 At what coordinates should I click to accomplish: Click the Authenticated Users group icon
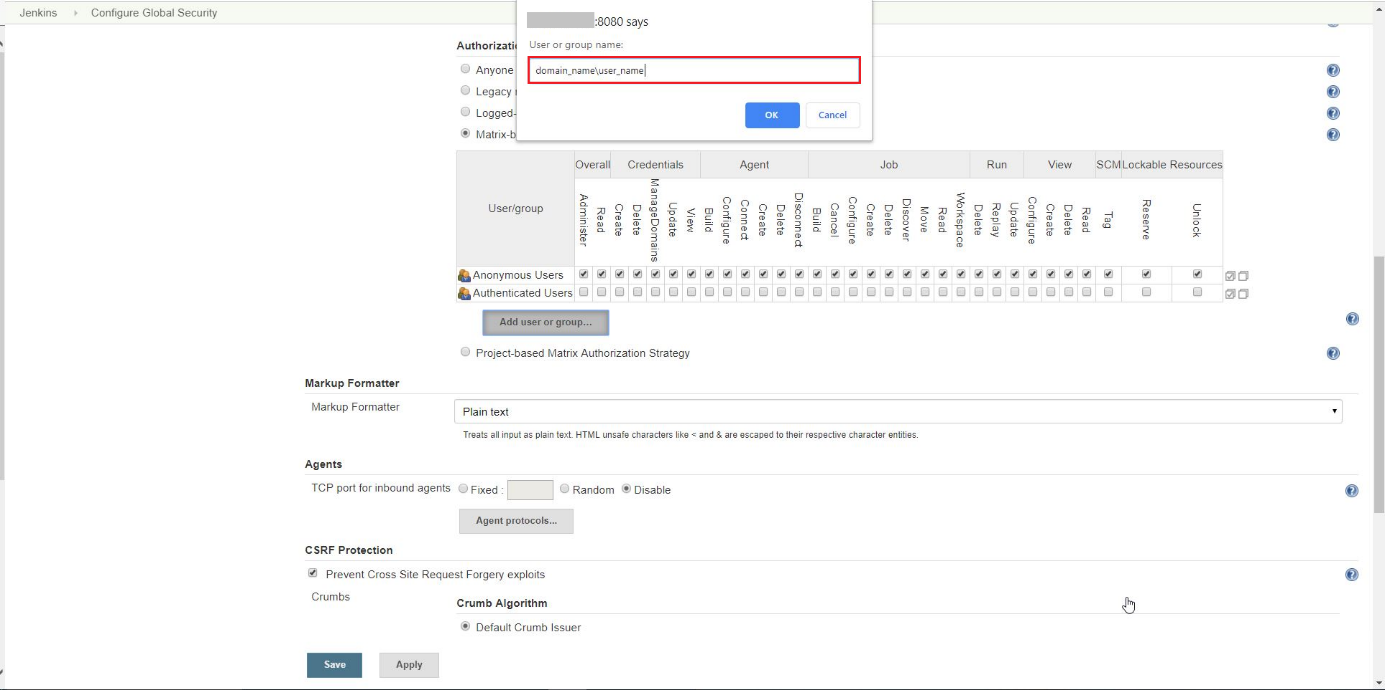(x=464, y=293)
